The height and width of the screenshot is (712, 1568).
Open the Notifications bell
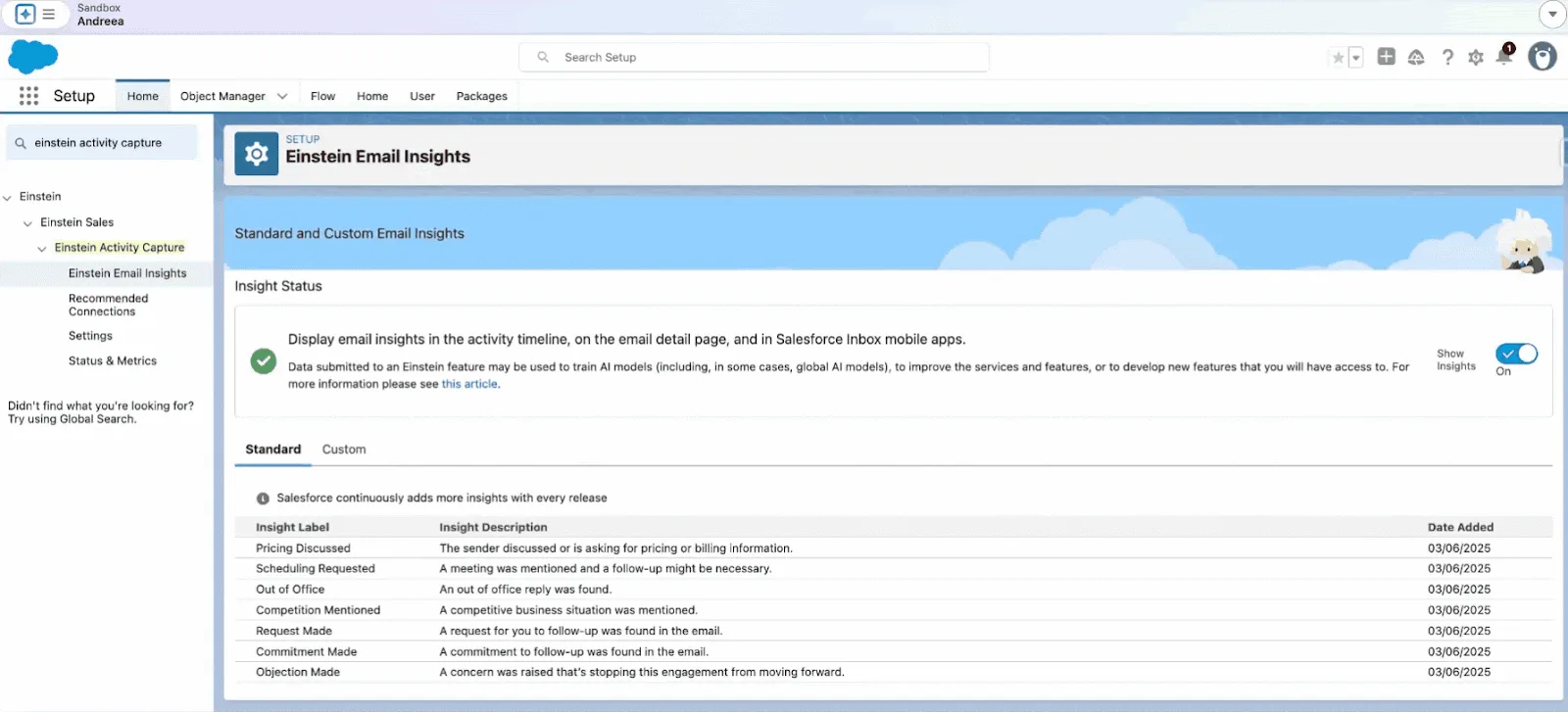[1504, 56]
